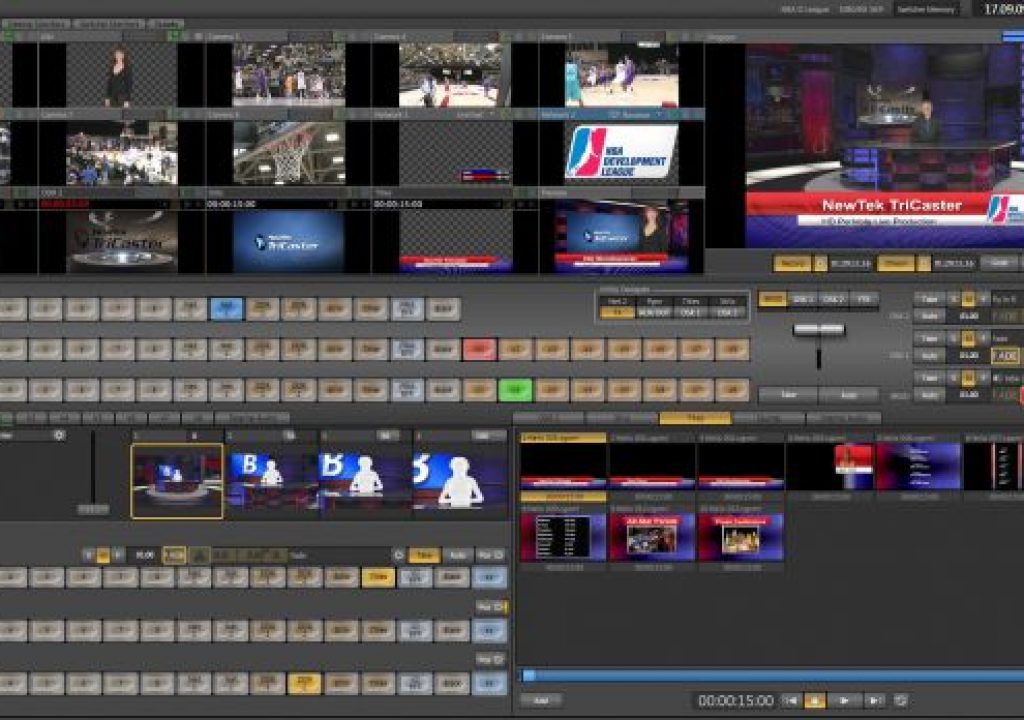Click Auto button beneath the T-bar

pos(848,395)
